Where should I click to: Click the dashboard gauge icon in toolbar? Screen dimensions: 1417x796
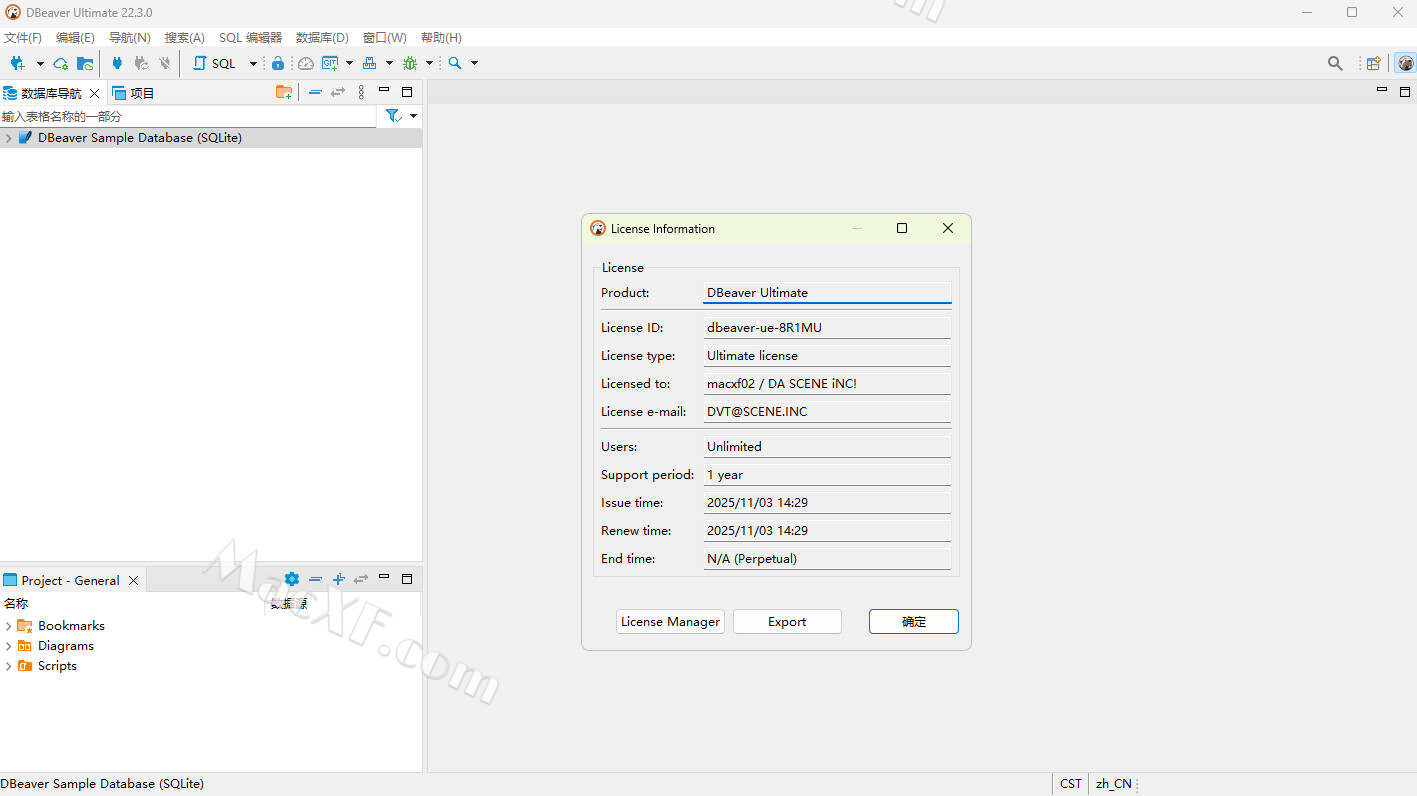[306, 63]
